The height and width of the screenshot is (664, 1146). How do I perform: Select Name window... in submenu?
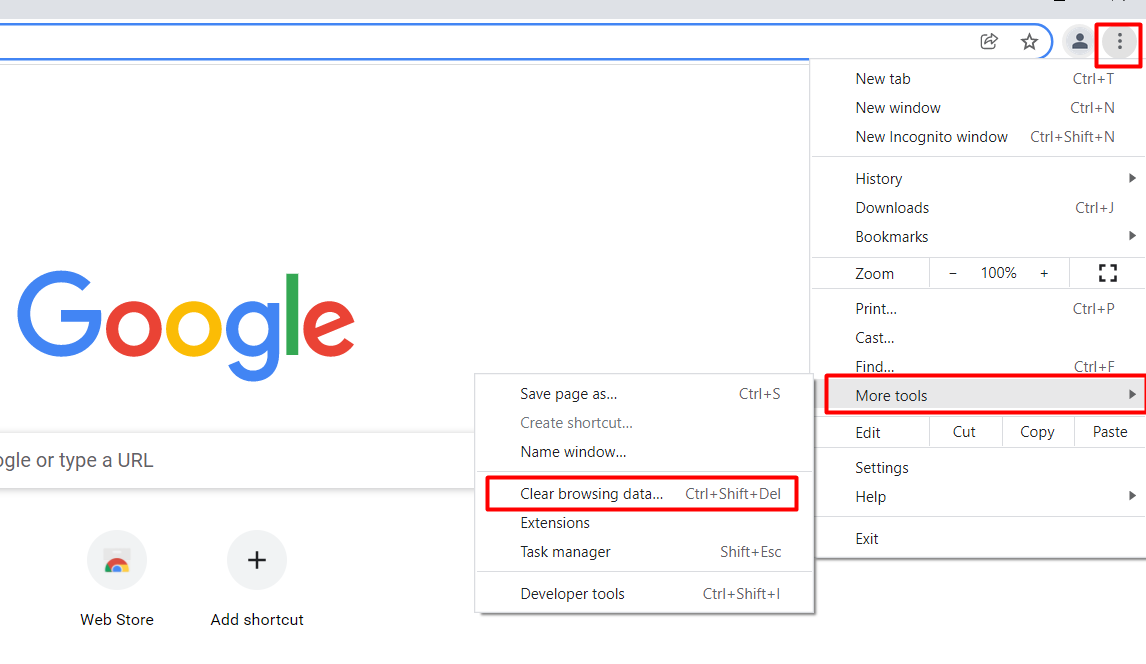point(645,452)
